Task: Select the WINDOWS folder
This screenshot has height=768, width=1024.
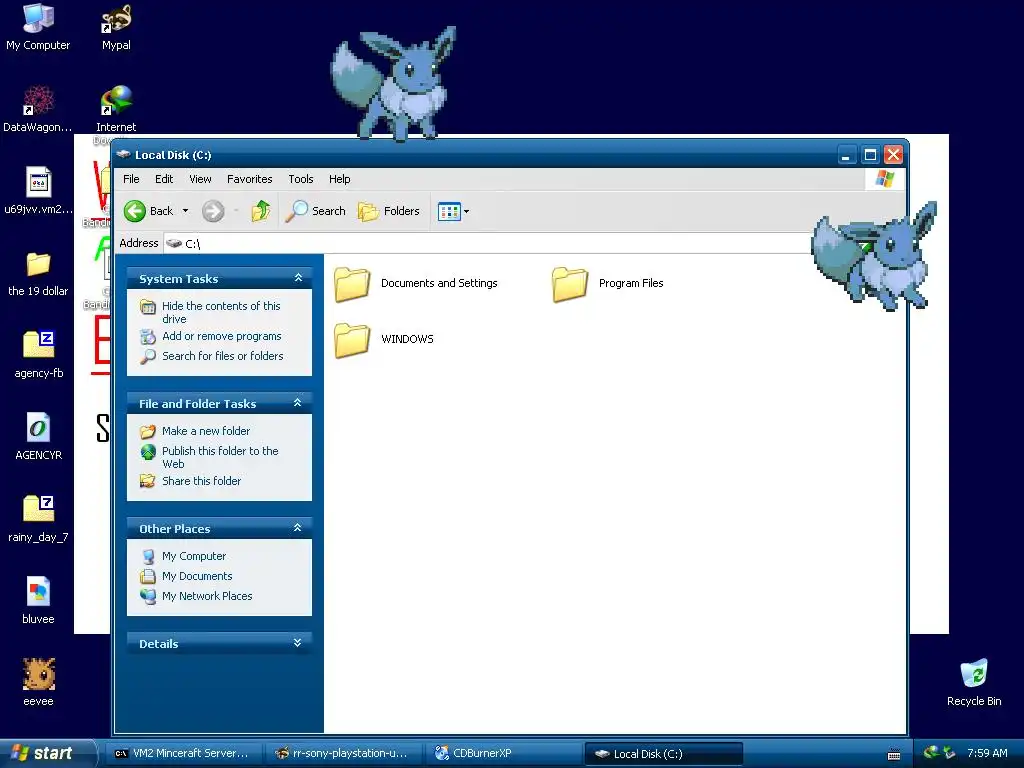Action: click(384, 339)
